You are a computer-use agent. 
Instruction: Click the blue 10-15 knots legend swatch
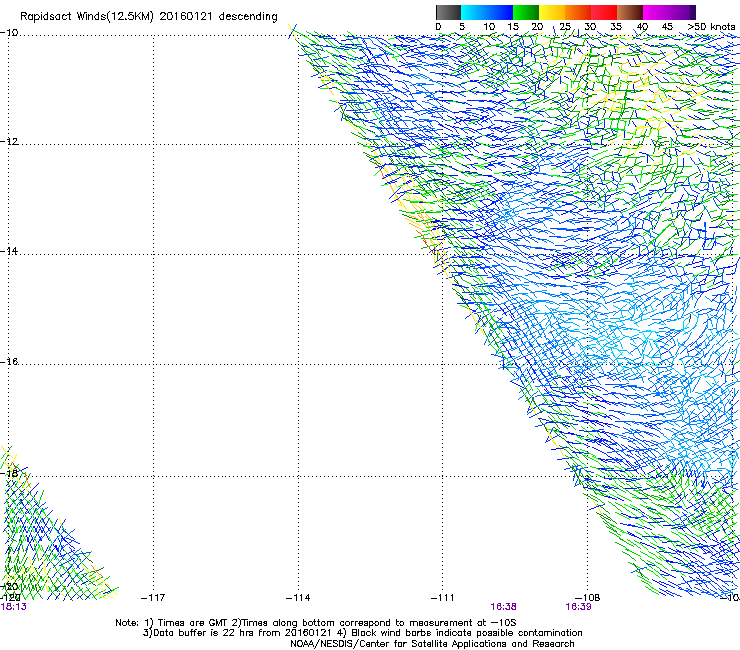click(500, 12)
